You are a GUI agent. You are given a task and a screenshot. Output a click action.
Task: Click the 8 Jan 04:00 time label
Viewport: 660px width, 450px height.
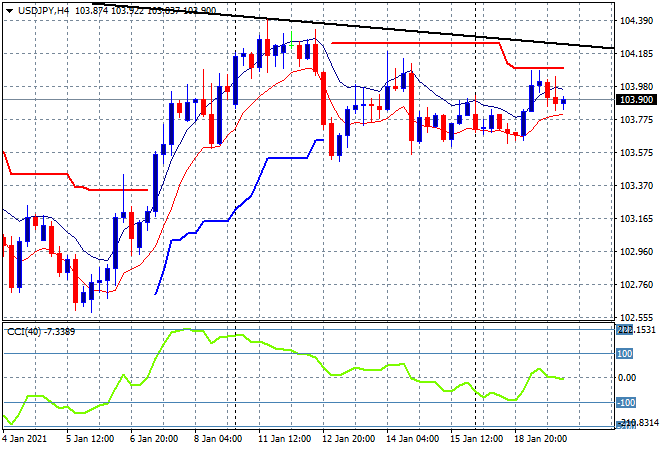tap(218, 438)
